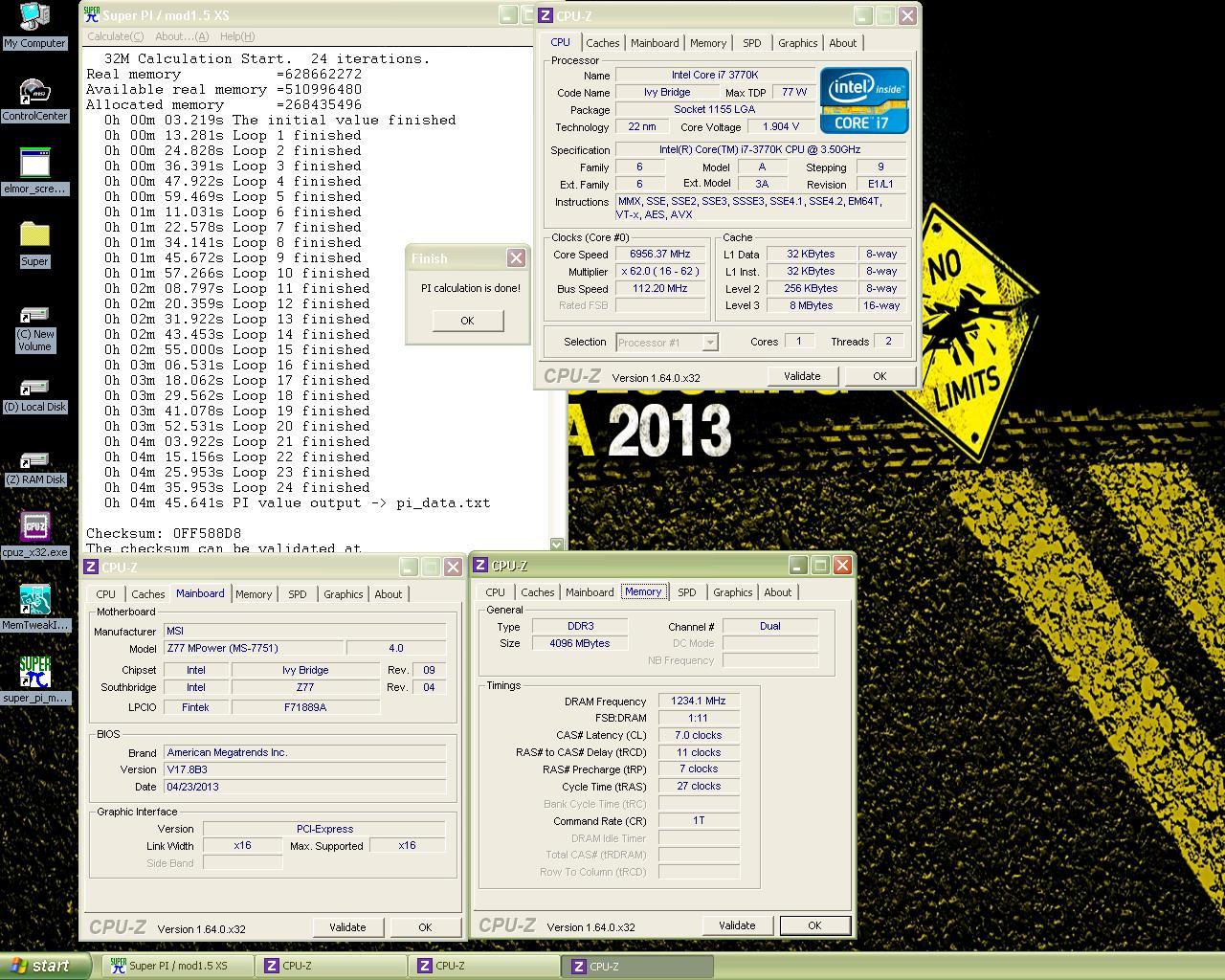
Task: Click the Z icon in Memory CPU-Z title bar
Action: [x=480, y=565]
